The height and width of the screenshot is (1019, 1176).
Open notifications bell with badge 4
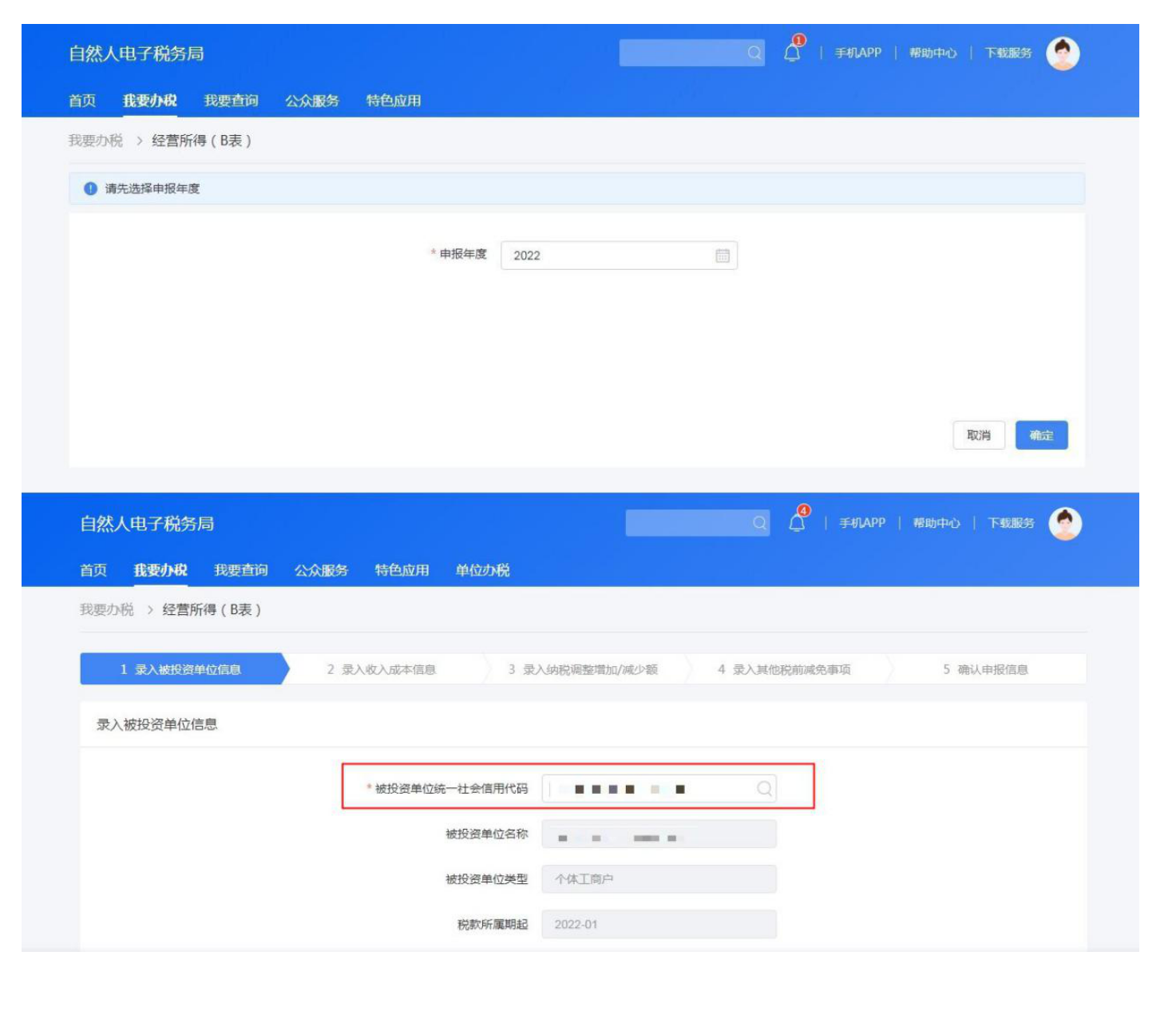coord(798,520)
